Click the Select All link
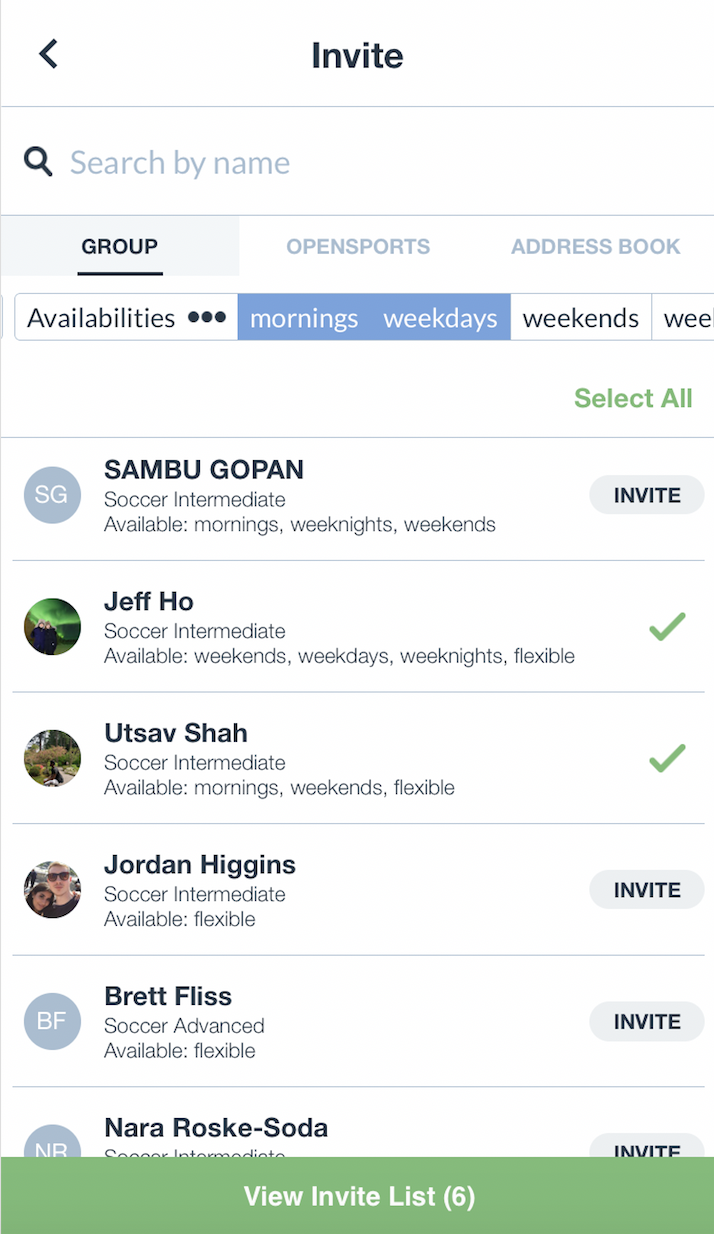 (633, 398)
